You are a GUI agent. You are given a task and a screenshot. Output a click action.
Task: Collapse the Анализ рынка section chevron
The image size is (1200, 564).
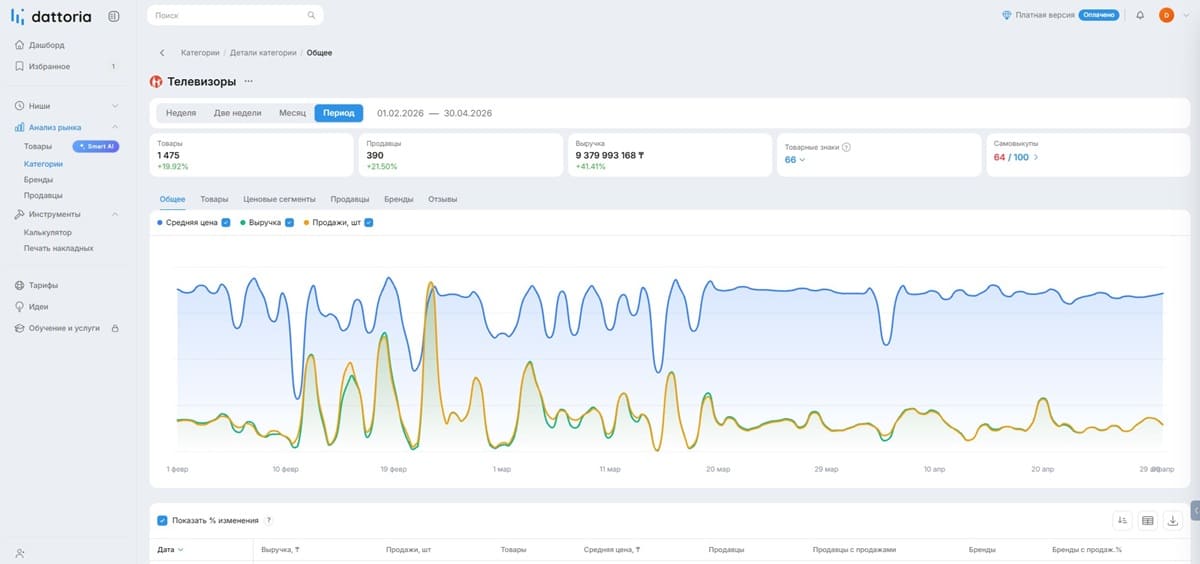115,127
